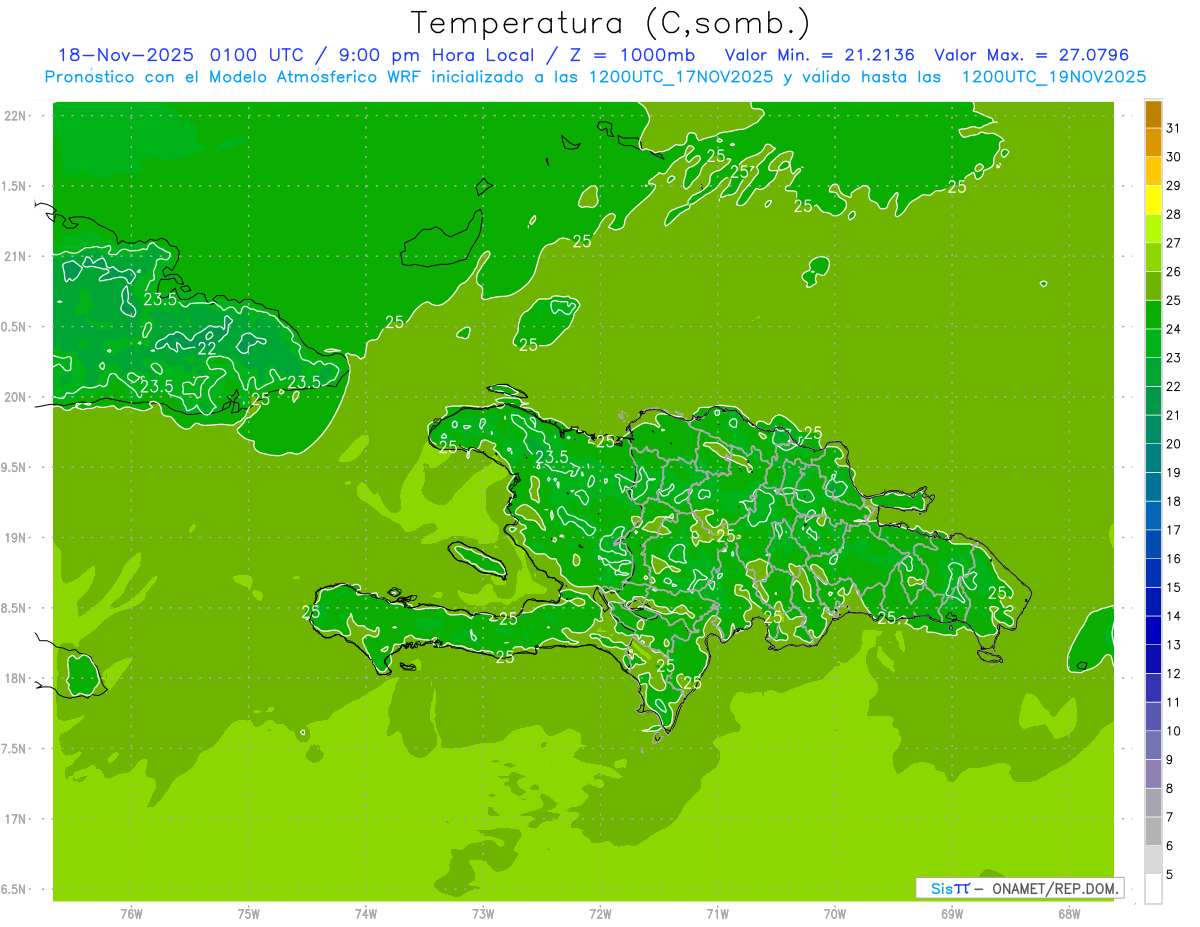The height and width of the screenshot is (927, 1200).
Task: Pick the dark orange swatch above 31
Action: [x=1153, y=114]
